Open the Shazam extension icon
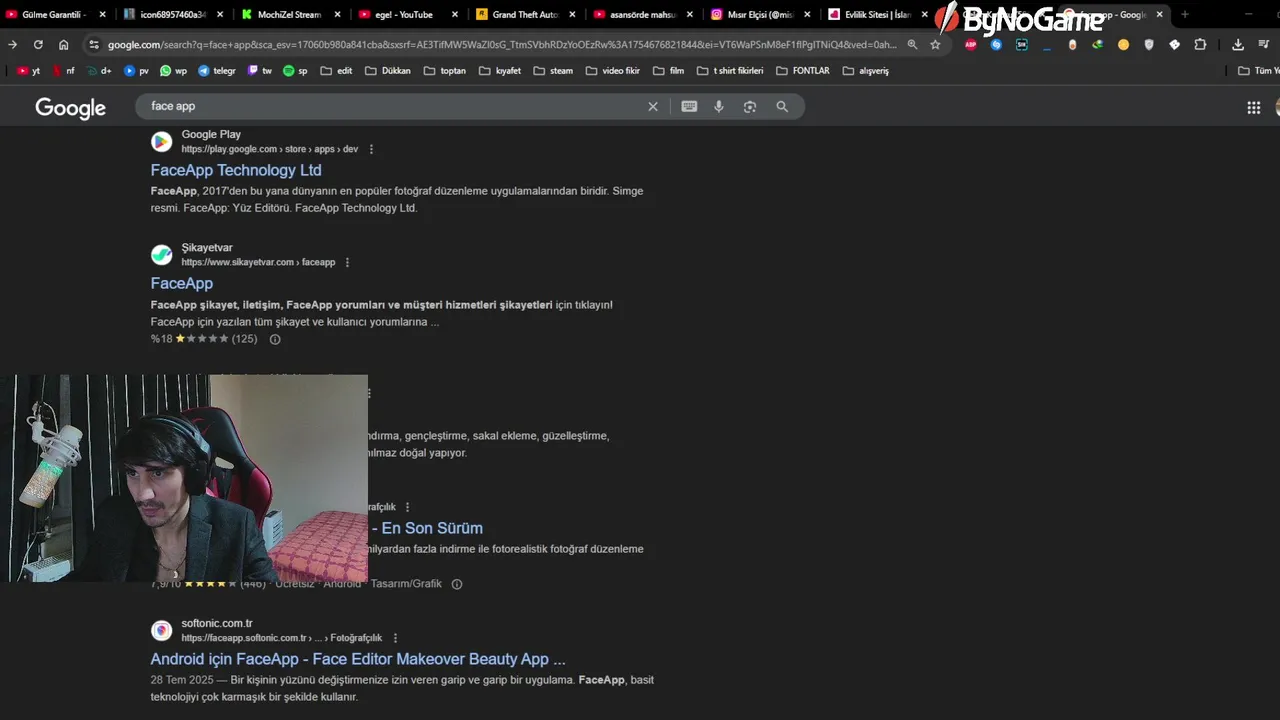 point(996,45)
